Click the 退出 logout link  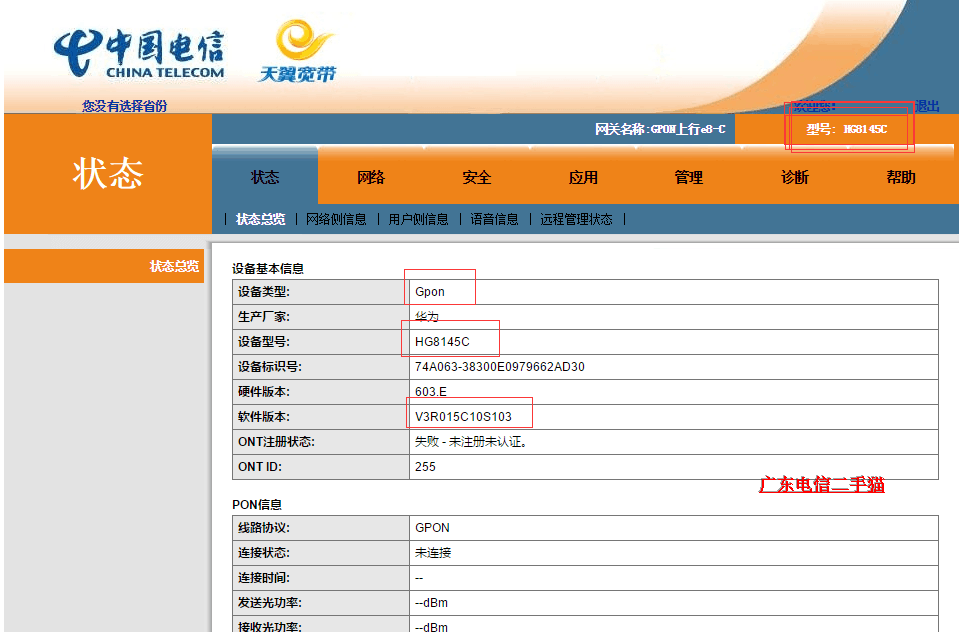(x=927, y=106)
